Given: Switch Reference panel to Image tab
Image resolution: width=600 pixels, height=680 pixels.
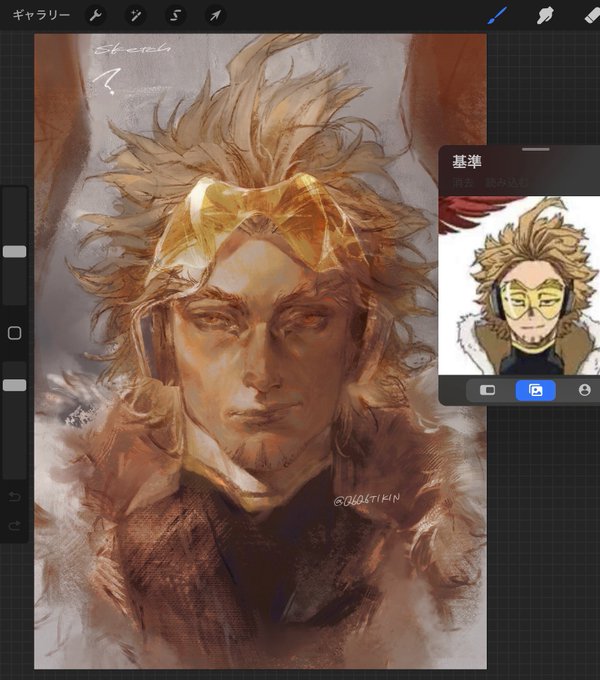Looking at the screenshot, I should pos(535,390).
